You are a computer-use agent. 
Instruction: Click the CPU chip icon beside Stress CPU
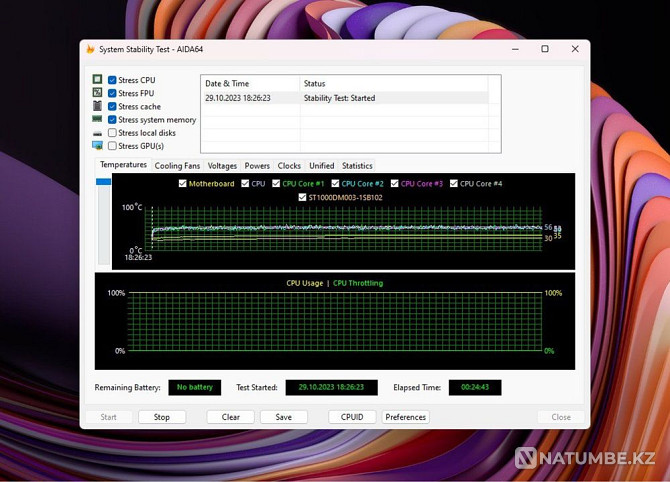coord(97,79)
